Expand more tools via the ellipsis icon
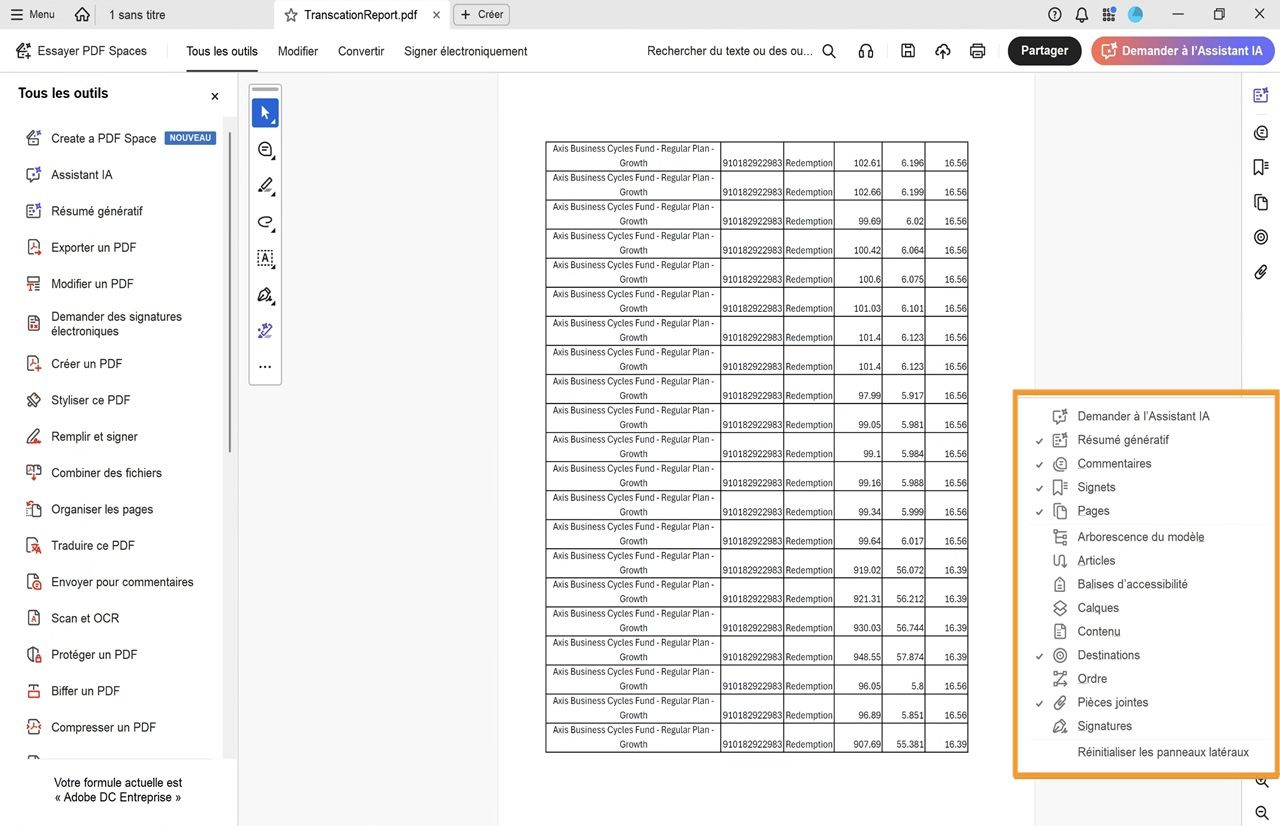Screen dimensions: 1280x826 click(x=265, y=366)
